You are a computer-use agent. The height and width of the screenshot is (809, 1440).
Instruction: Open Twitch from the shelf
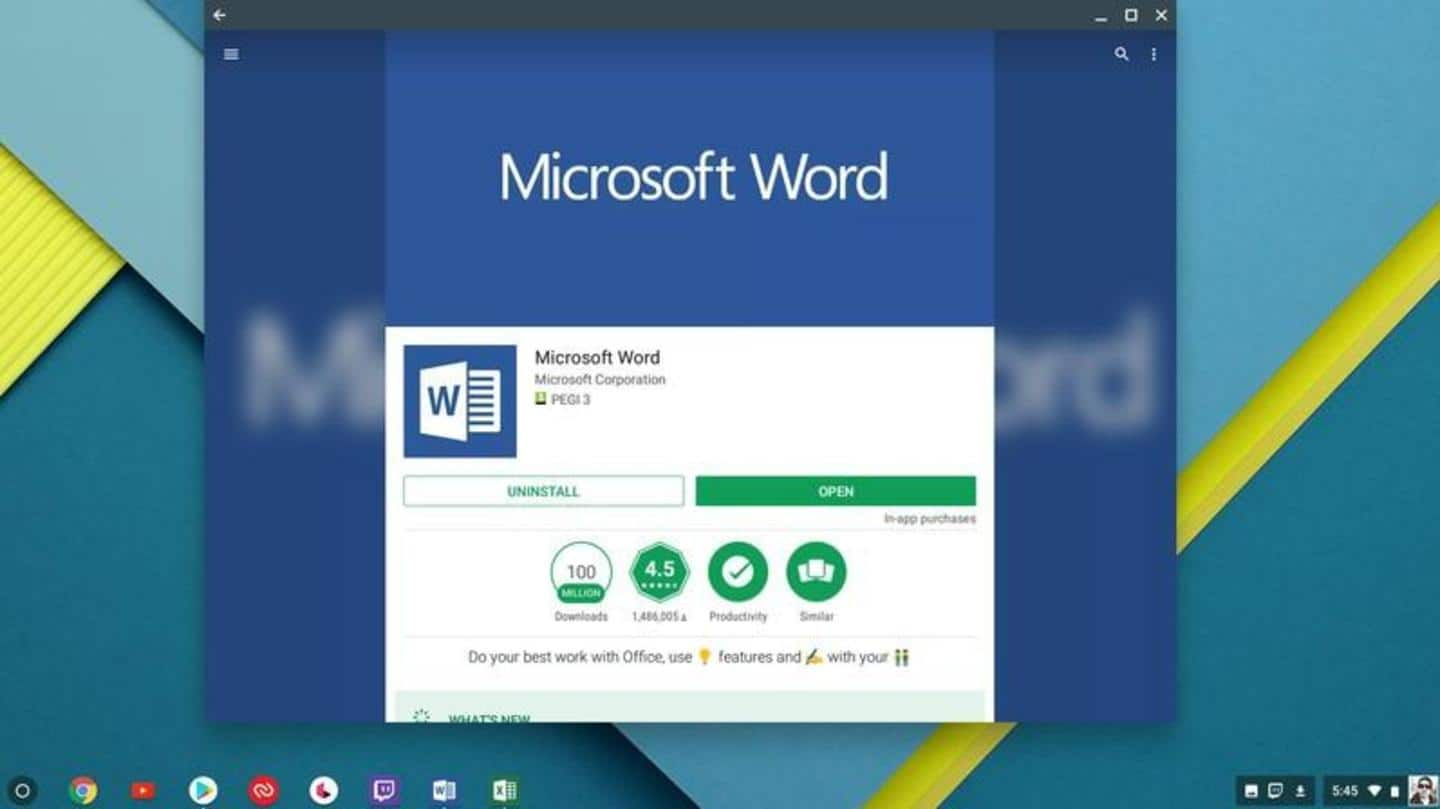click(384, 791)
